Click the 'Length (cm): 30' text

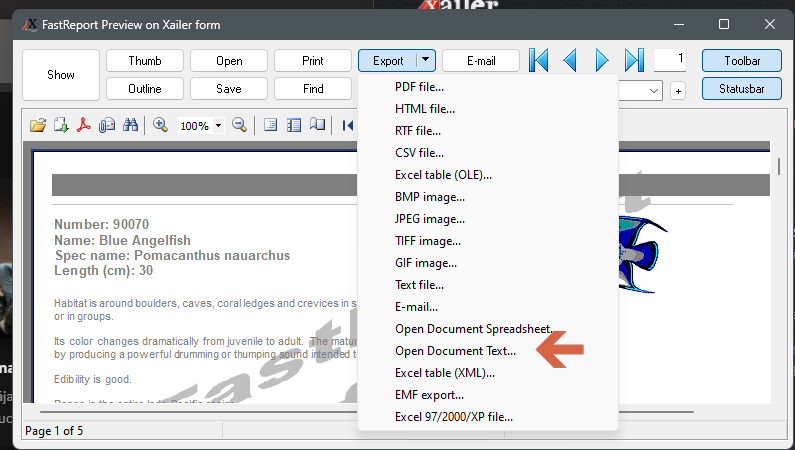[x=103, y=271]
